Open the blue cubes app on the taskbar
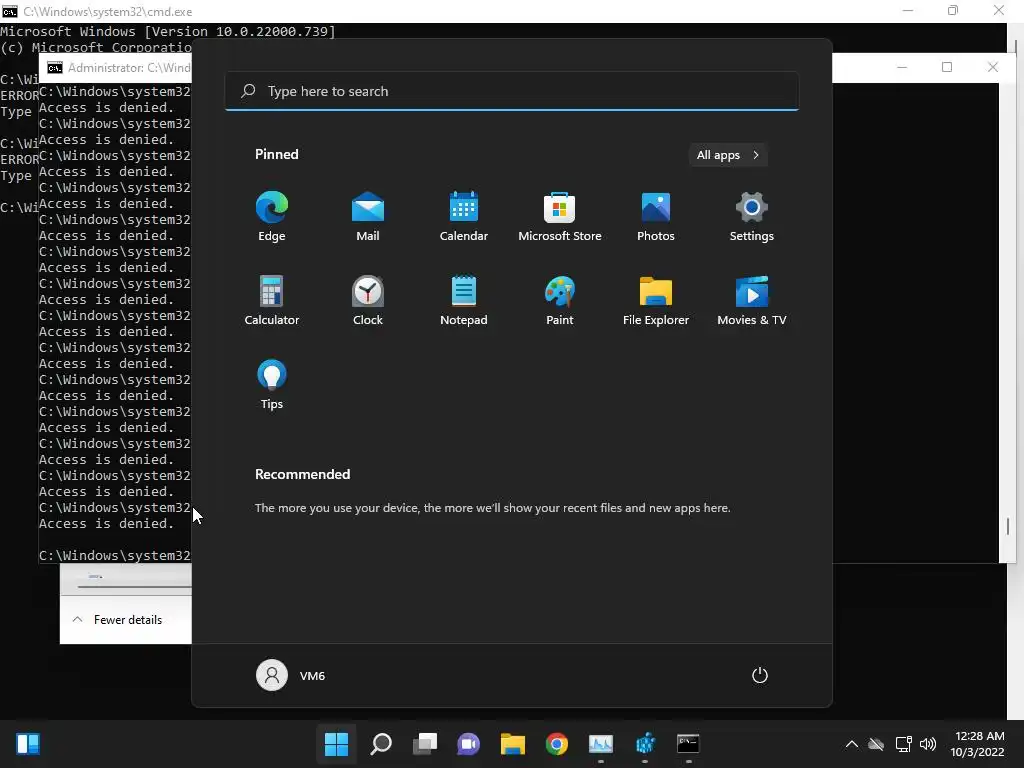Viewport: 1024px width, 768px height. [645, 744]
